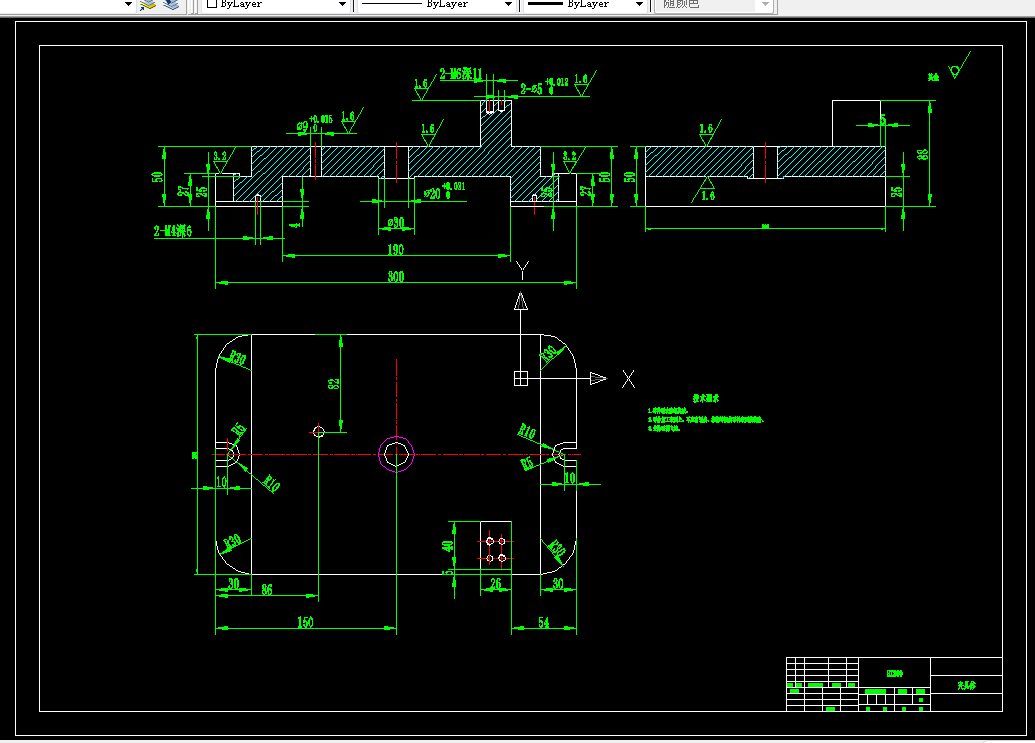
Task: Select the Y axis label of the UCS
Action: [x=522, y=269]
